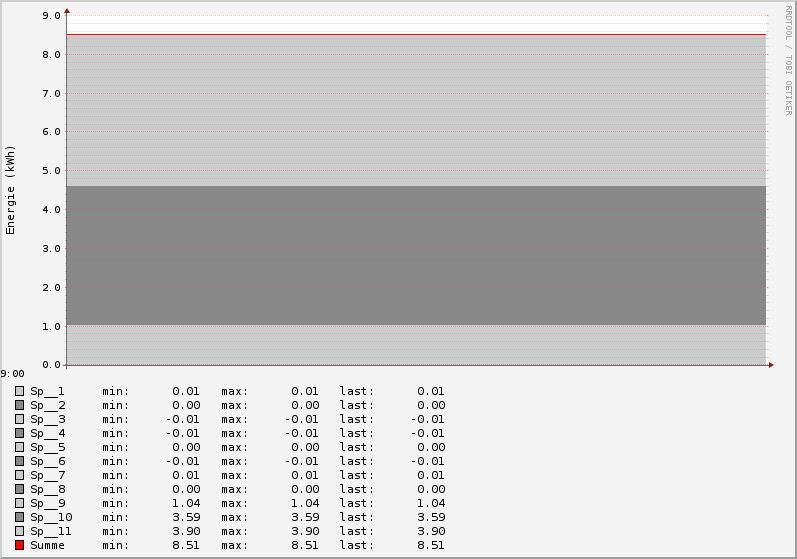Screen dimensions: 797x559
Task: Select the Sp__9 legend color swatch
Action: [x=19, y=503]
